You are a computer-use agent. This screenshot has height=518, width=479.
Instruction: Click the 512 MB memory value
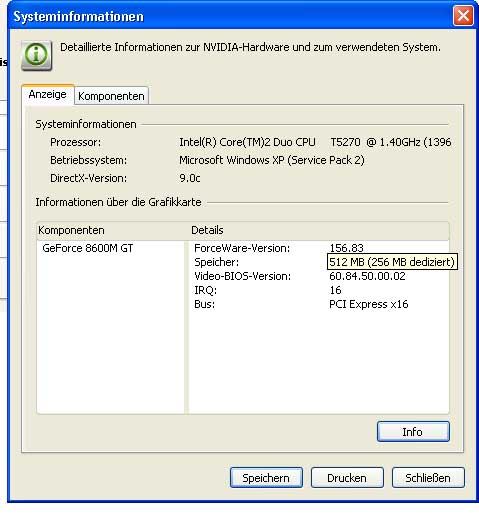coord(392,262)
